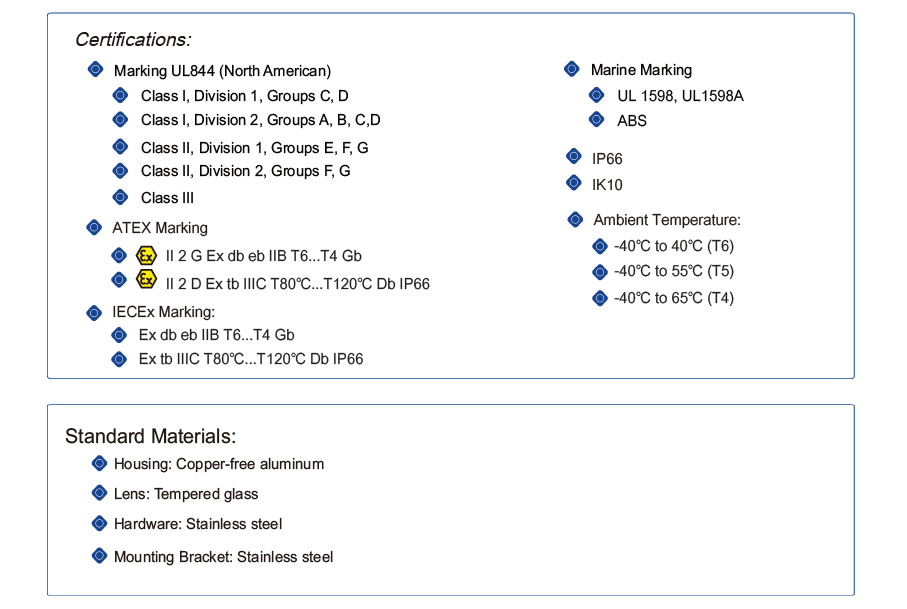The width and height of the screenshot is (907, 609).
Task: Click text Hardware: Stainless steel
Action: click(198, 524)
